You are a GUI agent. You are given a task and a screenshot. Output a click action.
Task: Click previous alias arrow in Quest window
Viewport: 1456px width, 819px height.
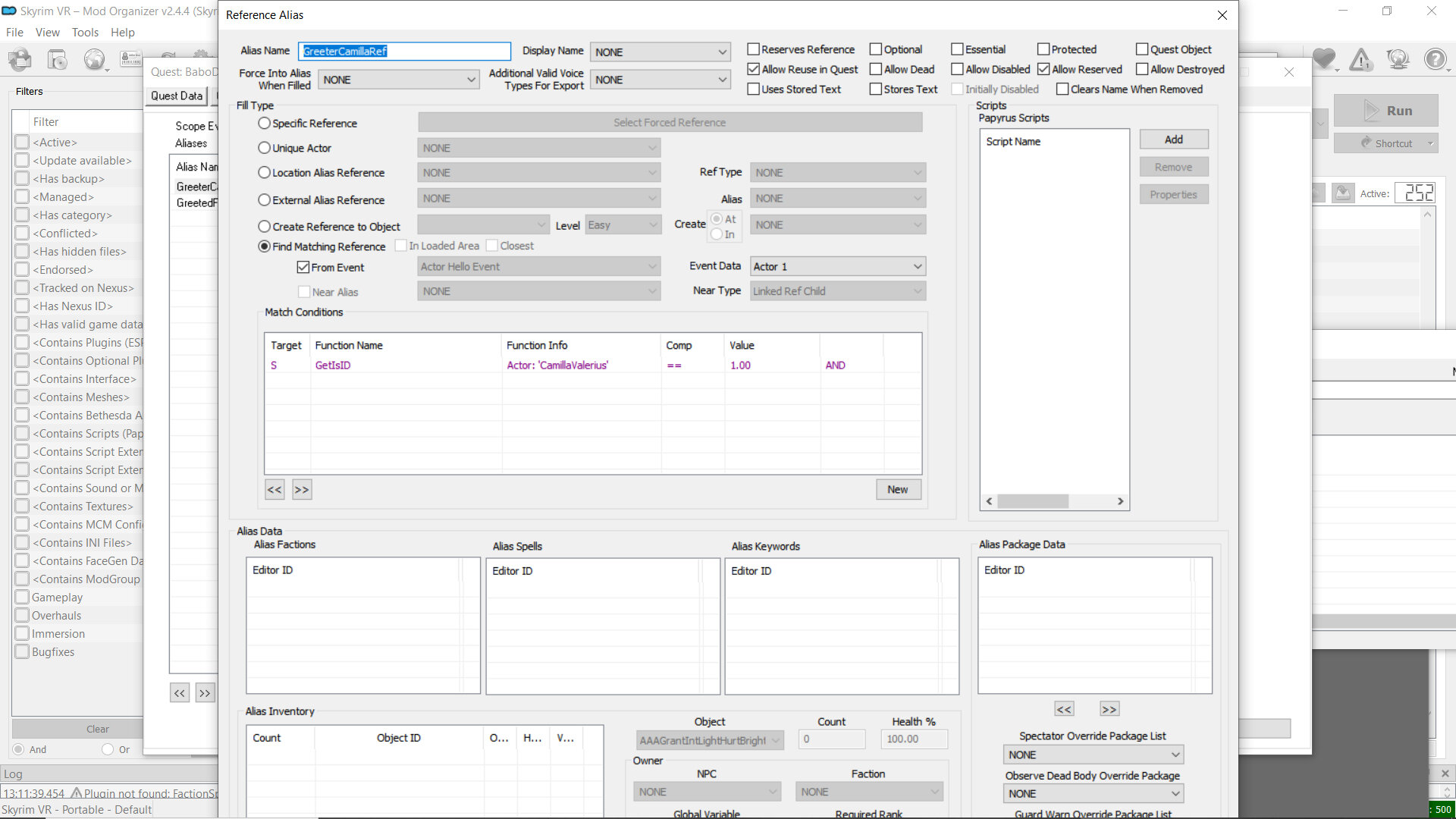pos(180,693)
